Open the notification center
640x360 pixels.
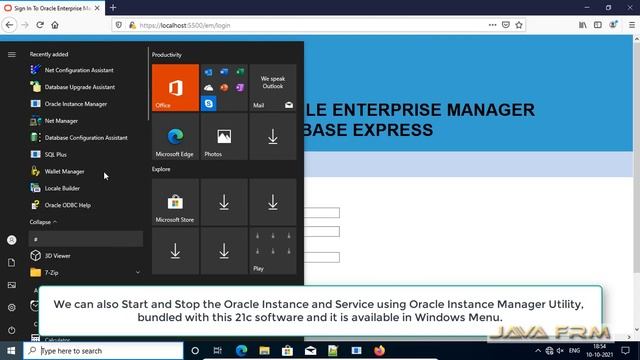(625, 351)
